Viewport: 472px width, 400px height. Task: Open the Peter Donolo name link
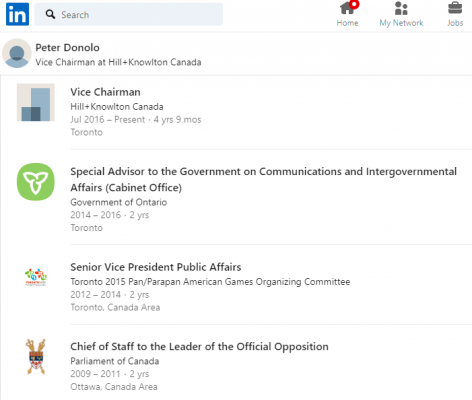tap(67, 48)
